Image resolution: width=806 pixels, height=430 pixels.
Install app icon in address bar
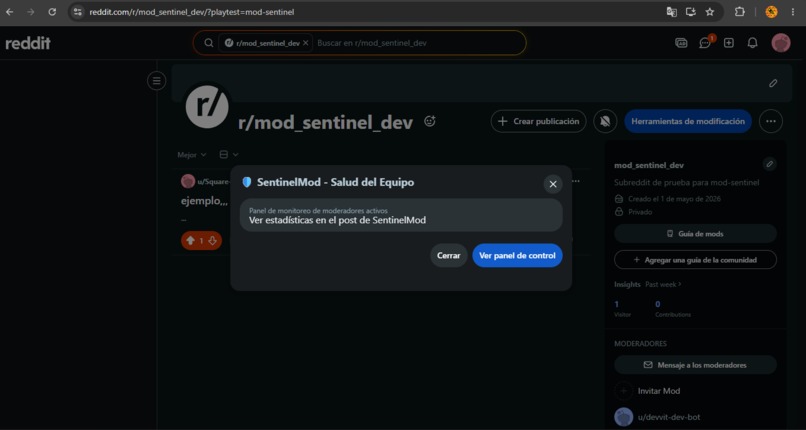click(x=690, y=12)
